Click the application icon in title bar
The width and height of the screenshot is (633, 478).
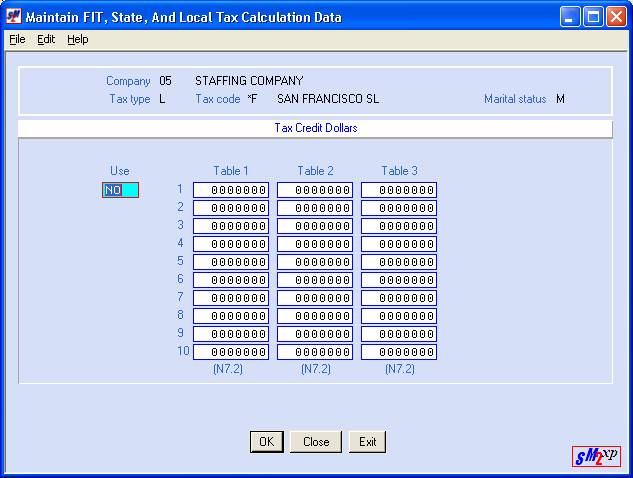[14, 17]
